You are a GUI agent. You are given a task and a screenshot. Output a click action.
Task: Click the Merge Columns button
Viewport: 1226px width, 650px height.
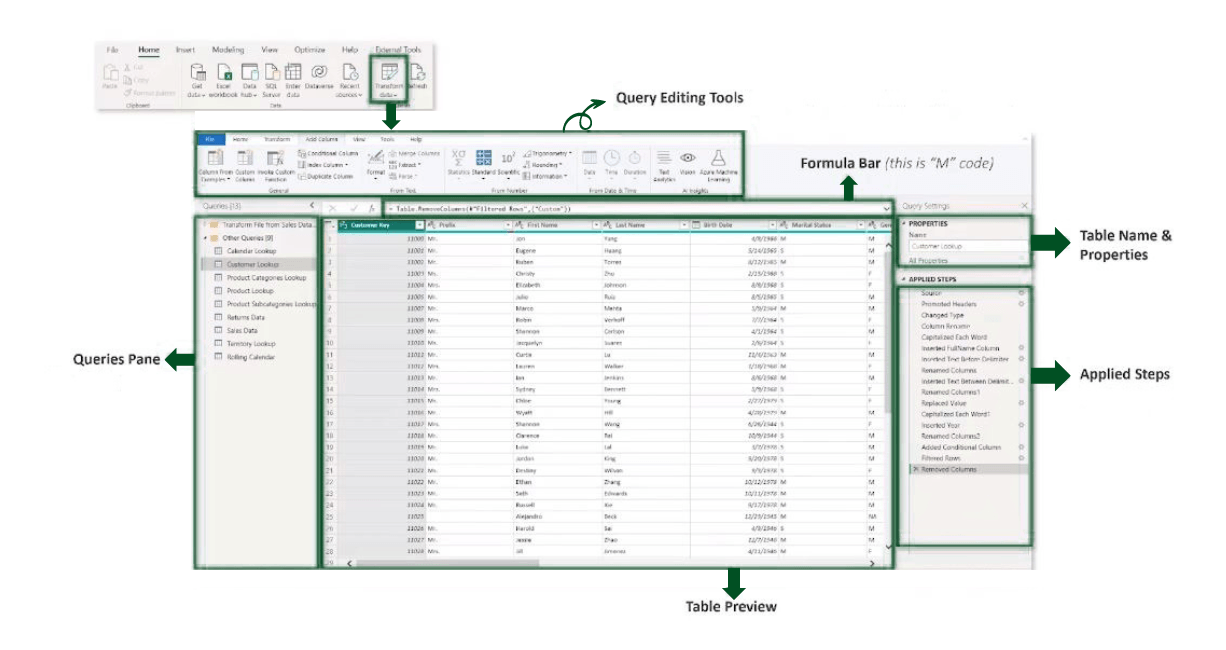414,154
